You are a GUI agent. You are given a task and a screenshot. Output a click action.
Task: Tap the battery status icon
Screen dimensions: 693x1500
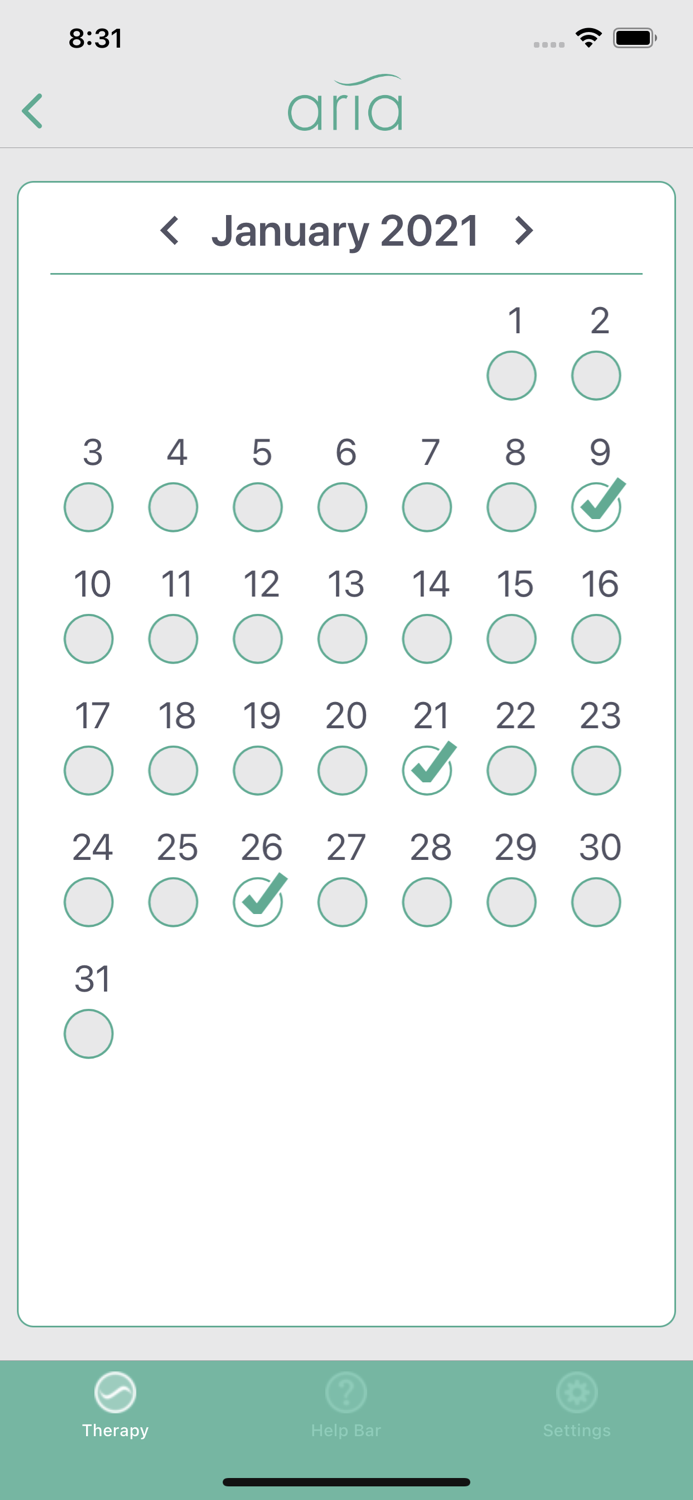(634, 39)
